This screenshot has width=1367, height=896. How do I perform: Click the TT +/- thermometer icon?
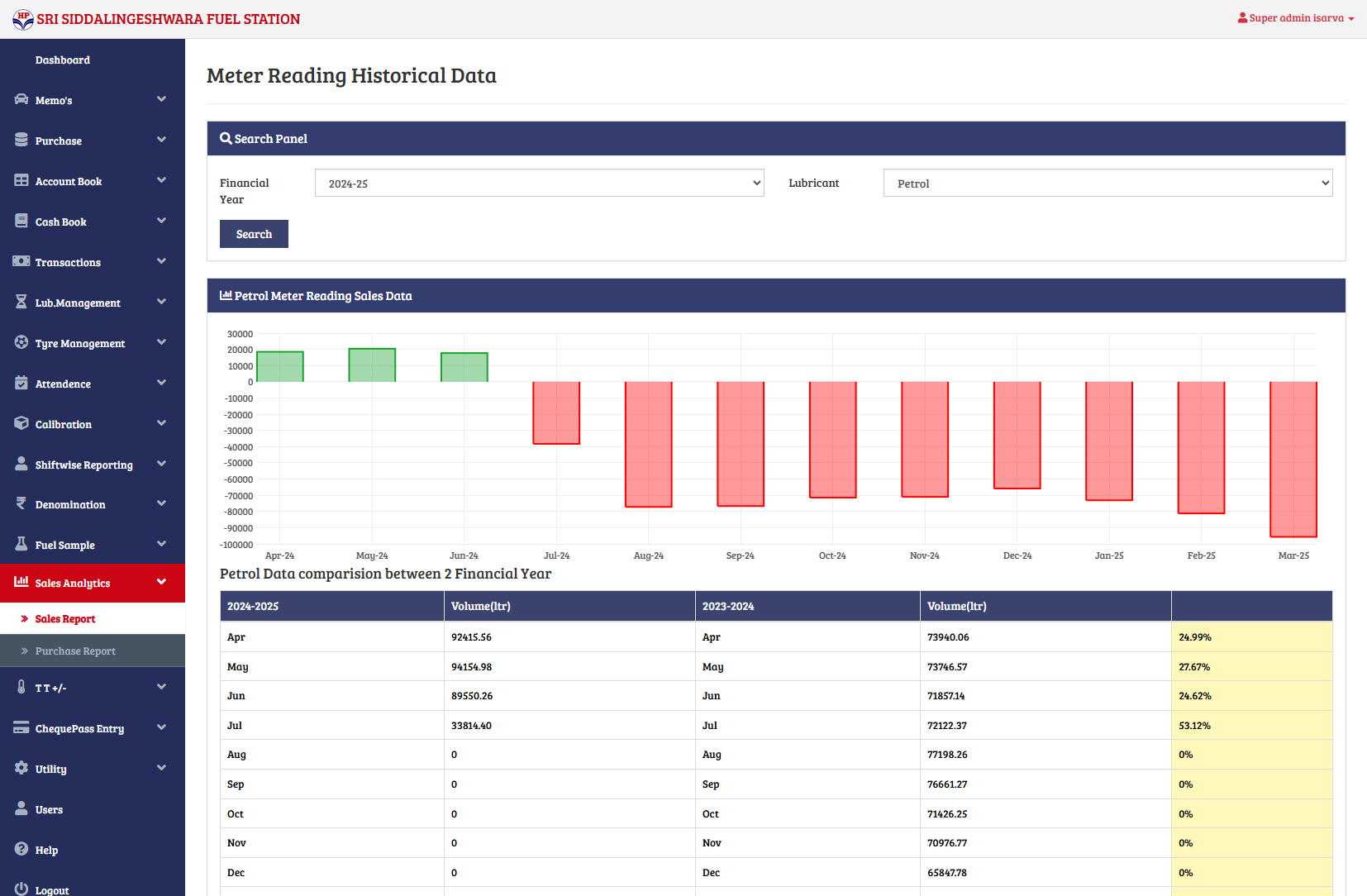[x=21, y=687]
